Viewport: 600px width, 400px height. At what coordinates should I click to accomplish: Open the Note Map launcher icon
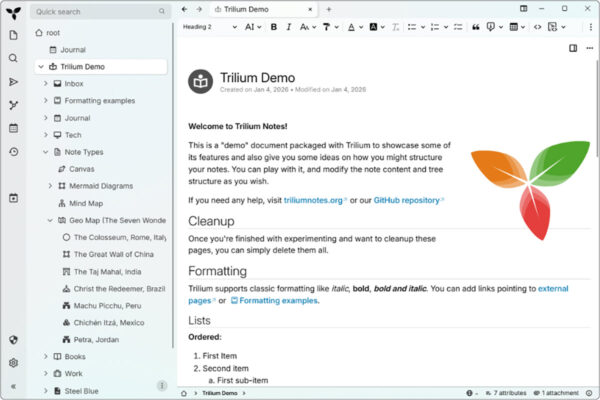(x=13, y=105)
